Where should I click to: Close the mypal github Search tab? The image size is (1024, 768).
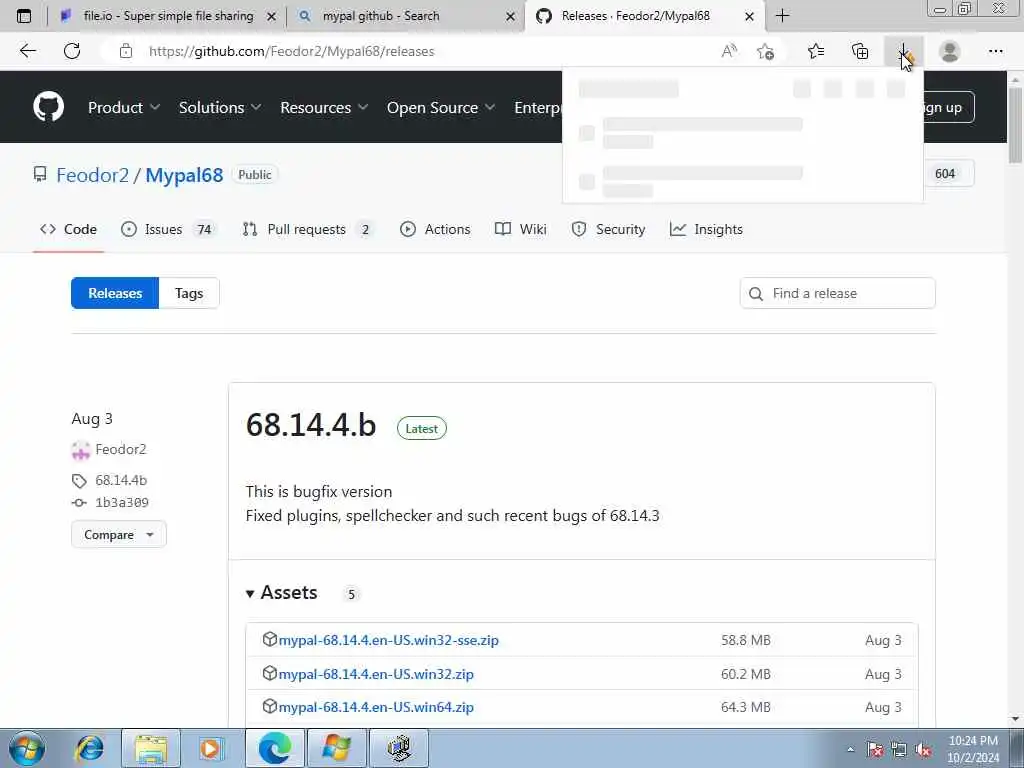coord(511,16)
